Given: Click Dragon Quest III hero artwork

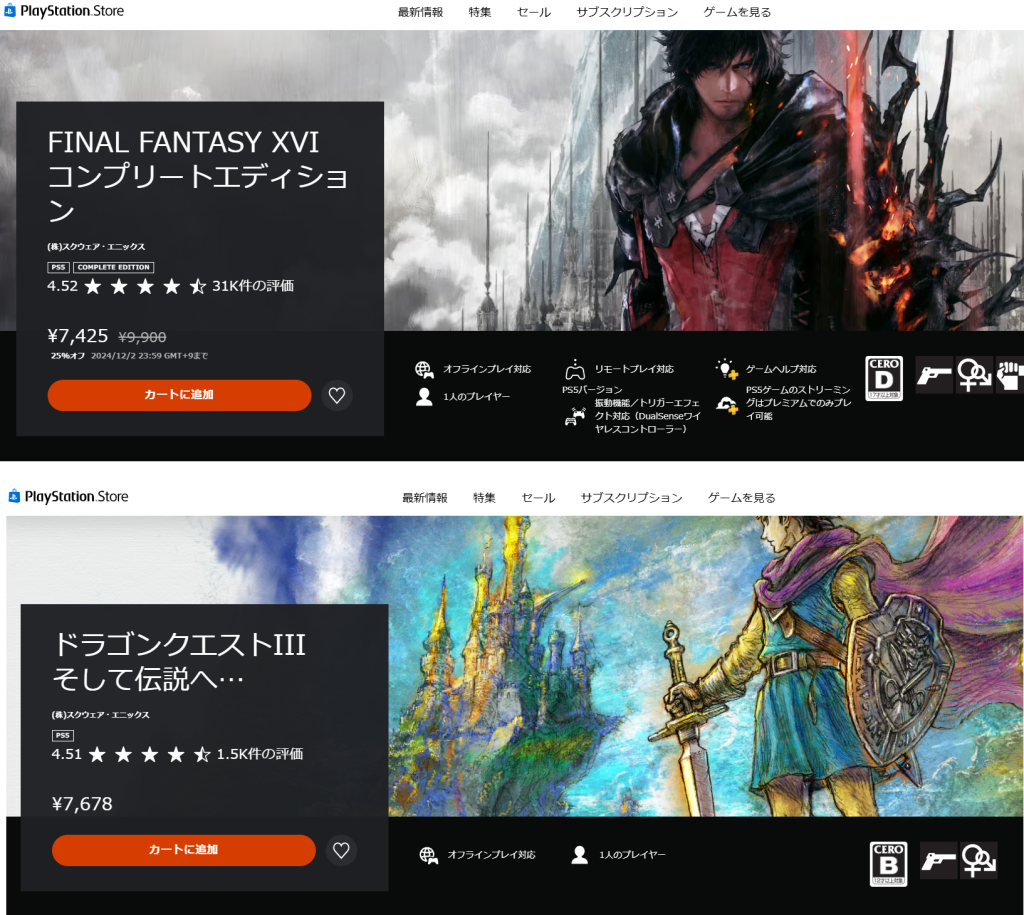Looking at the screenshot, I should click(x=705, y=666).
